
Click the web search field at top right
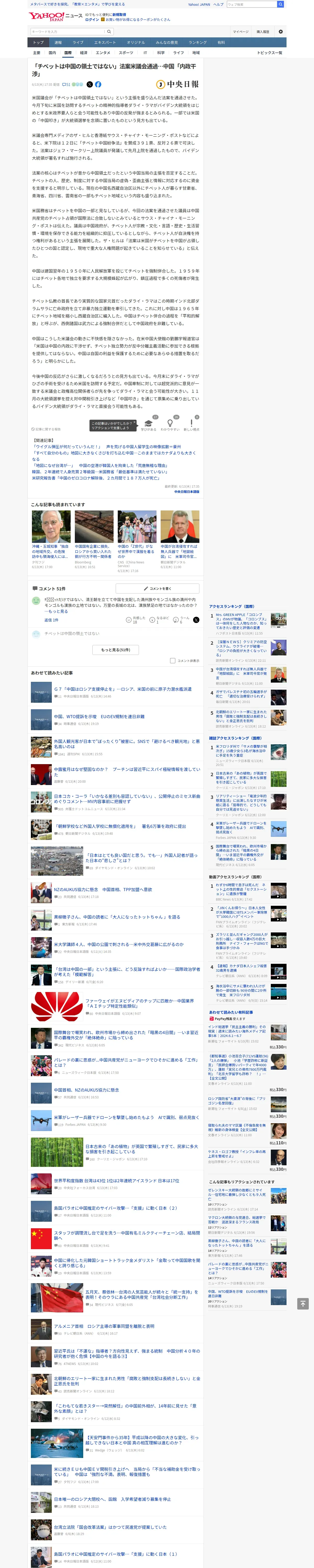(x=251, y=4)
